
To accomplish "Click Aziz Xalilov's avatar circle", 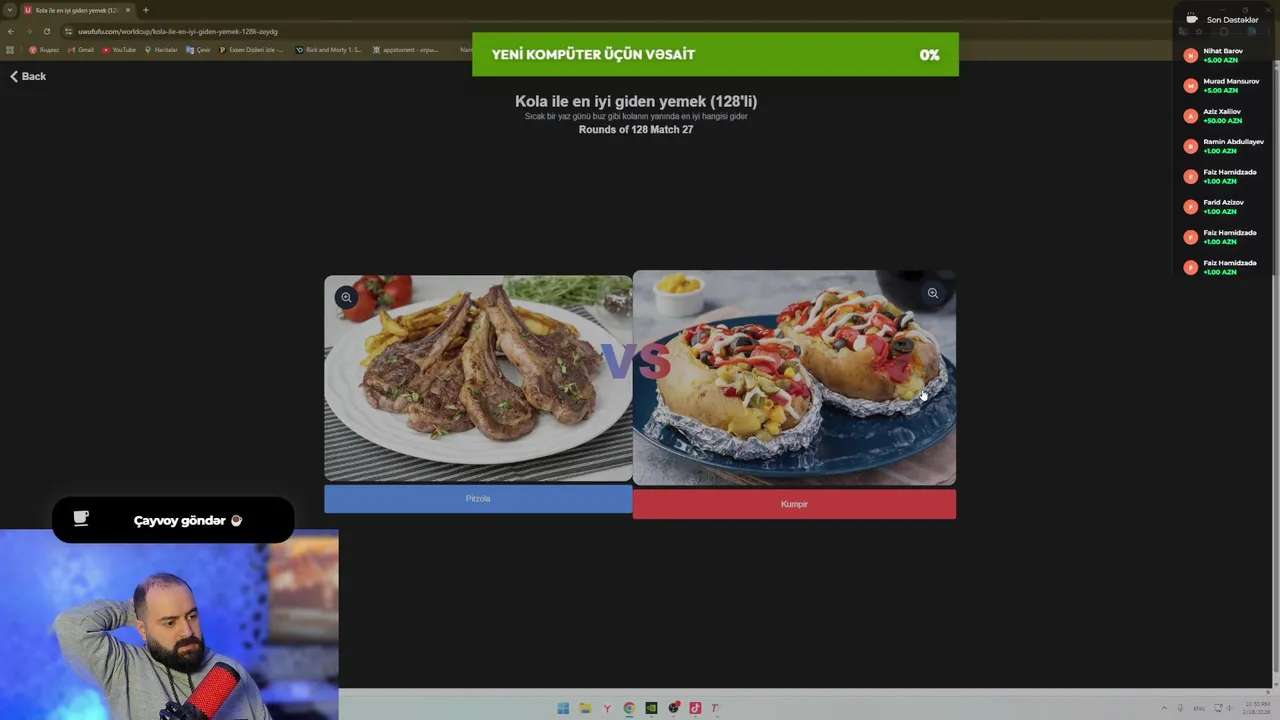I will tap(1190, 116).
